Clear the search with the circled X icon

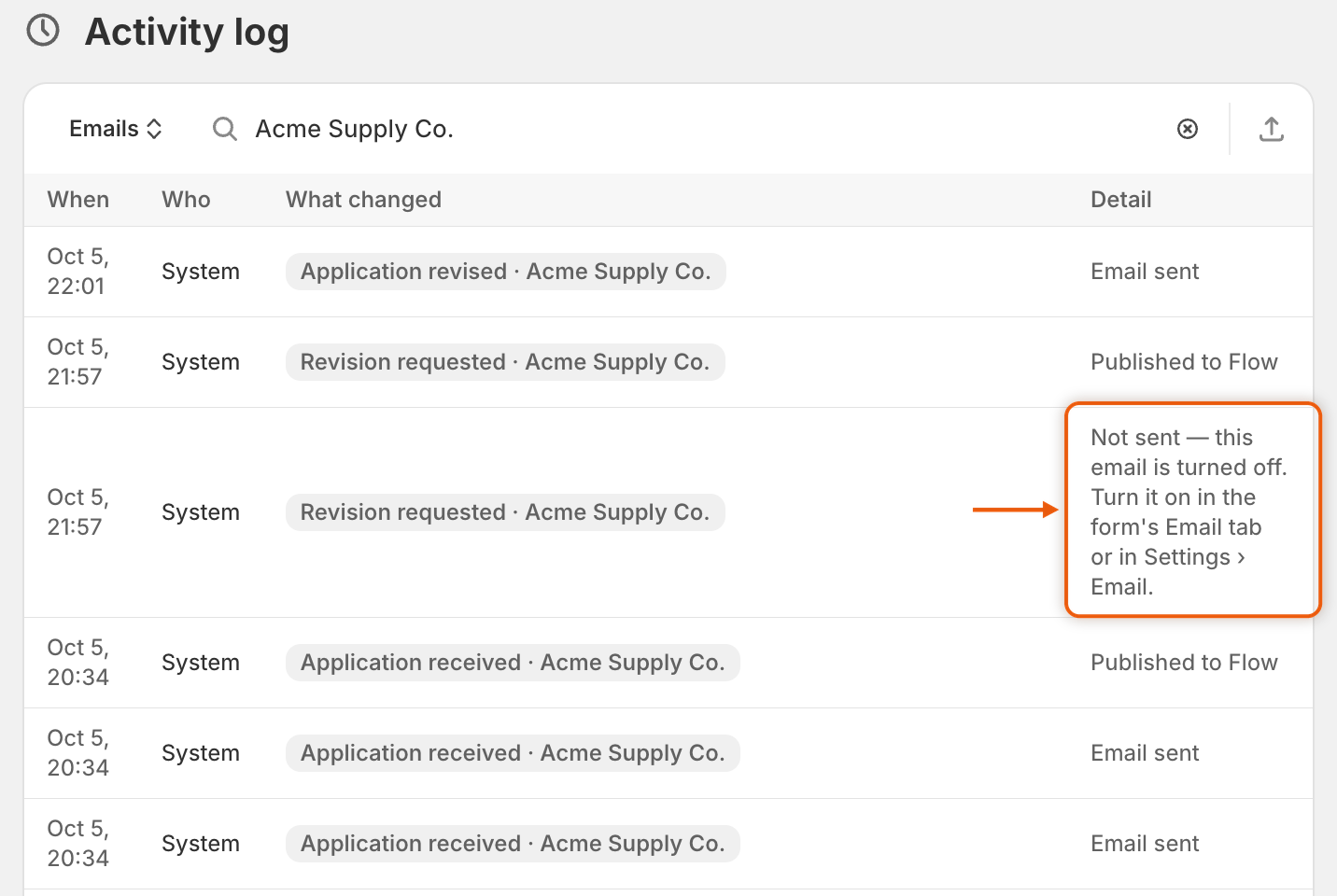(x=1187, y=129)
